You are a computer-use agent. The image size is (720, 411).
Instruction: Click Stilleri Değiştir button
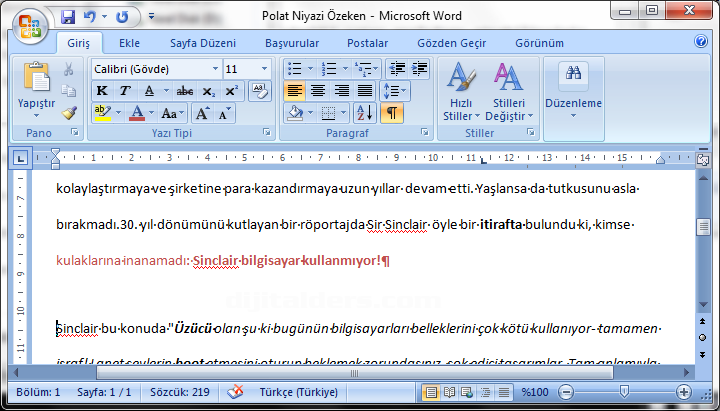[x=509, y=91]
